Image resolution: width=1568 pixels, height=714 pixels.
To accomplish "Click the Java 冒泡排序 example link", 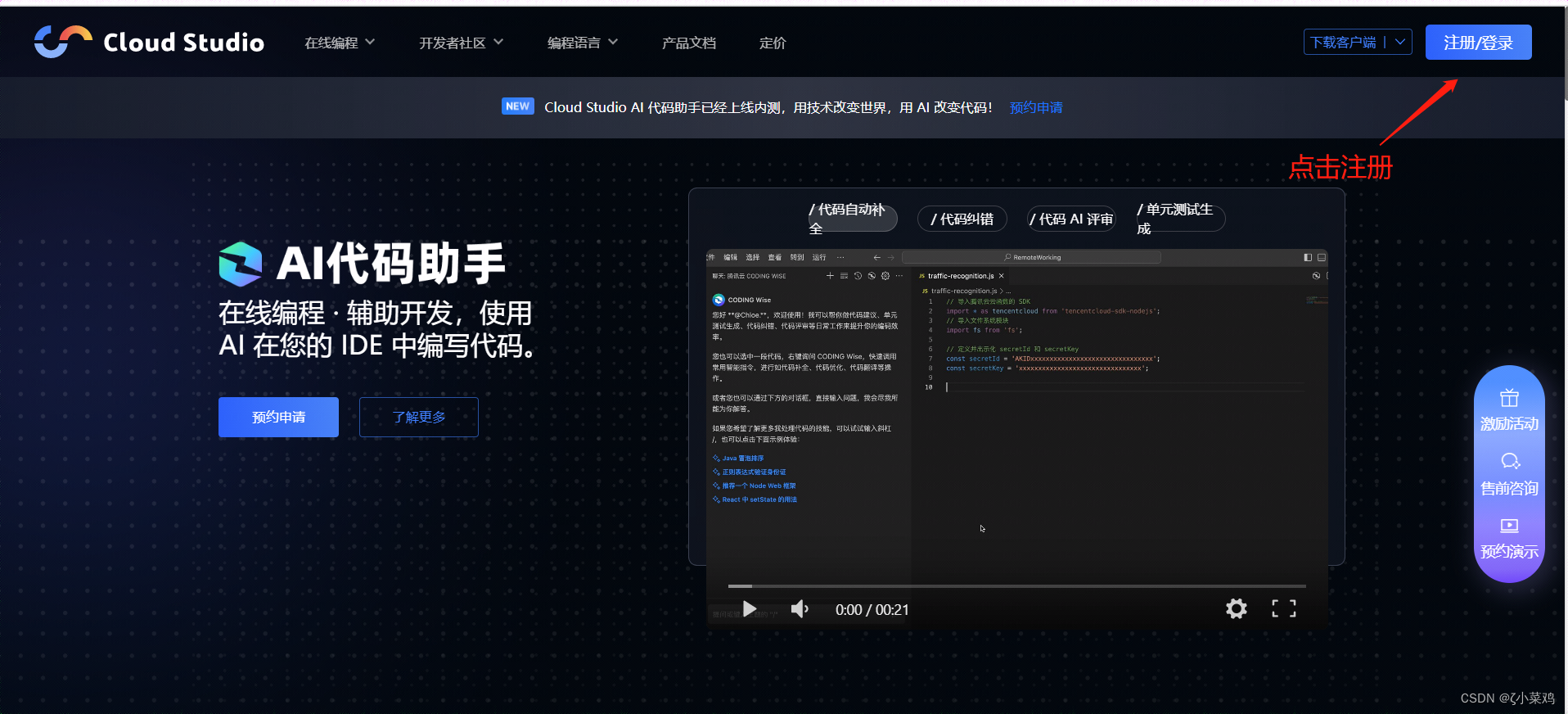I will click(742, 459).
